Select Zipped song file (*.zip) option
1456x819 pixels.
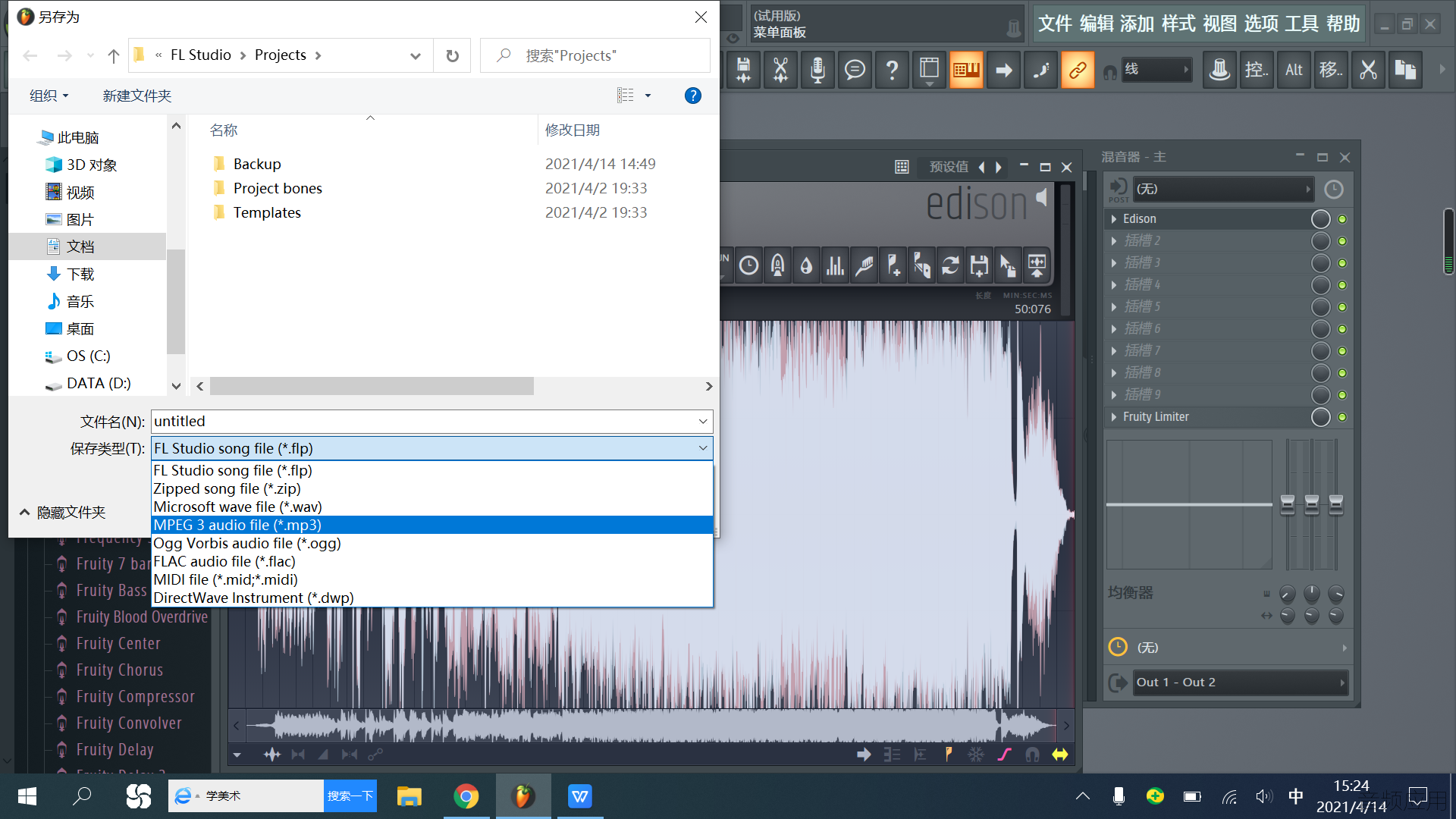point(432,488)
